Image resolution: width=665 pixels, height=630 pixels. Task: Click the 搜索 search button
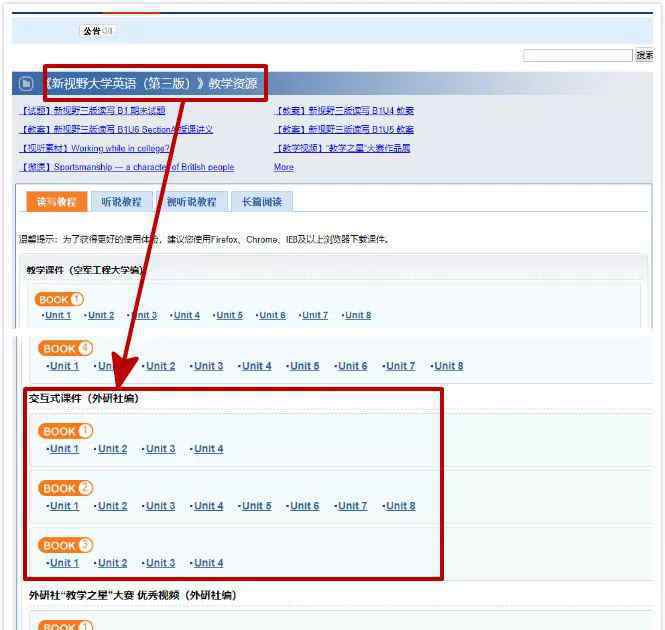pos(644,55)
